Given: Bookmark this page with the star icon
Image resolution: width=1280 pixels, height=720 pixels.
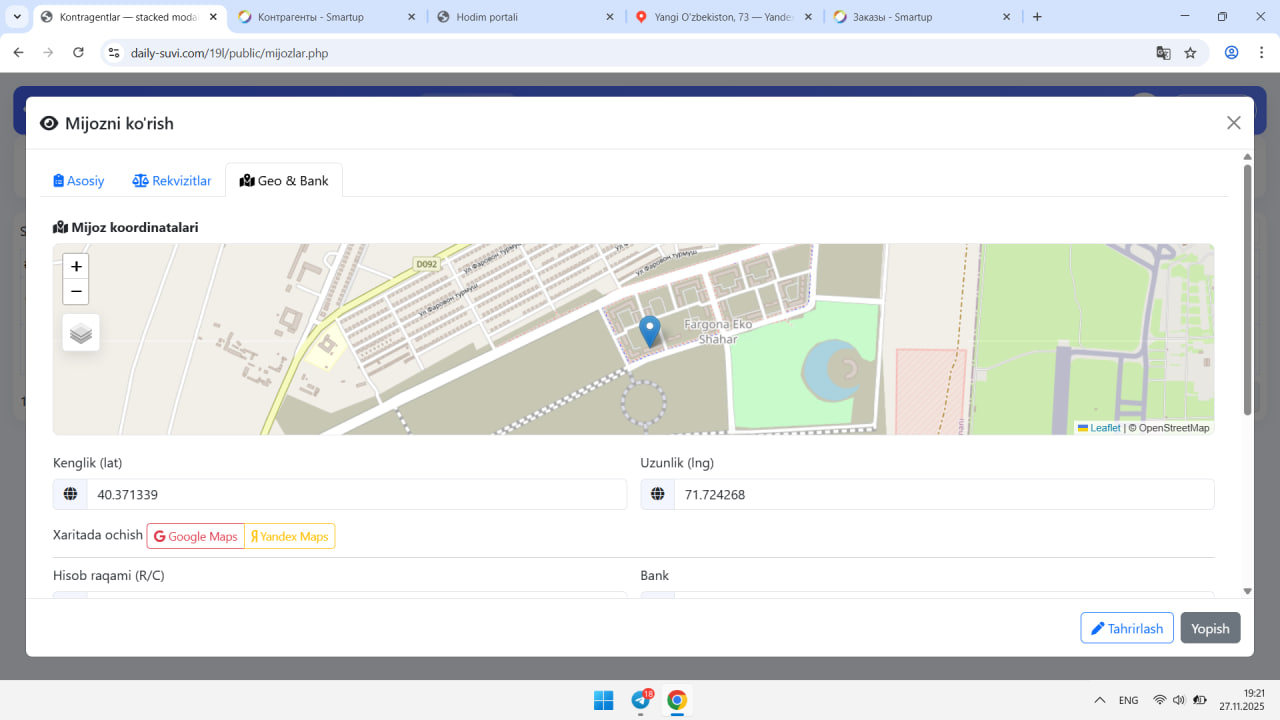Looking at the screenshot, I should pyautogui.click(x=1190, y=53).
